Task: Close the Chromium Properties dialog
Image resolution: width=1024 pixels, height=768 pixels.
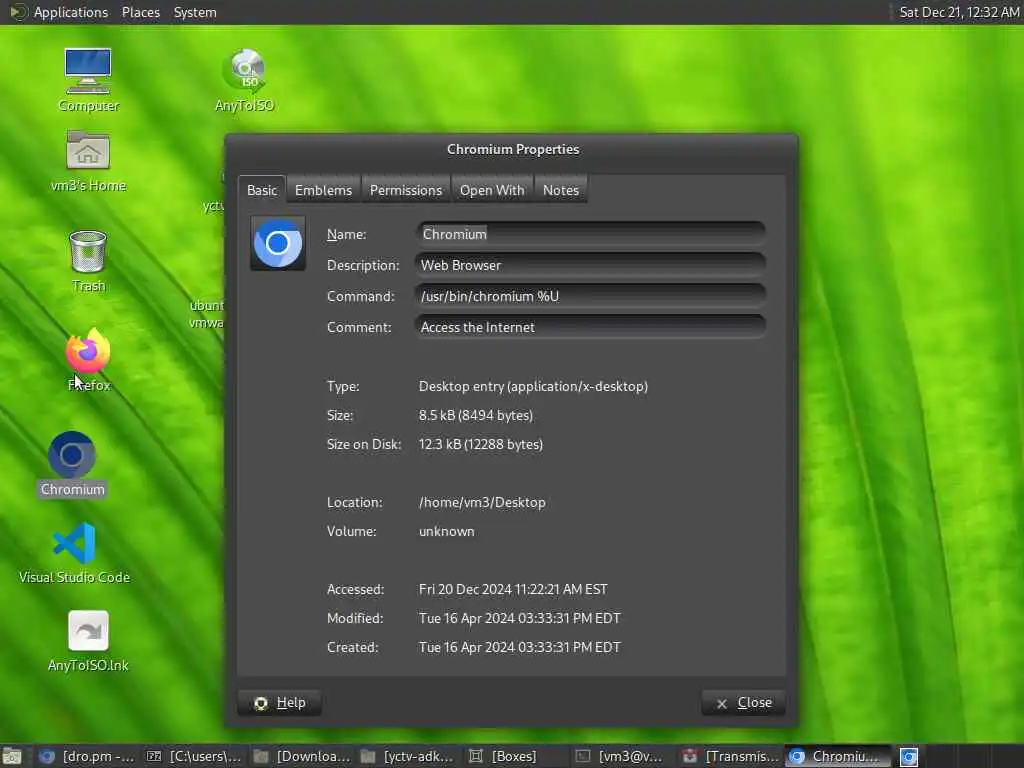Action: click(x=743, y=703)
